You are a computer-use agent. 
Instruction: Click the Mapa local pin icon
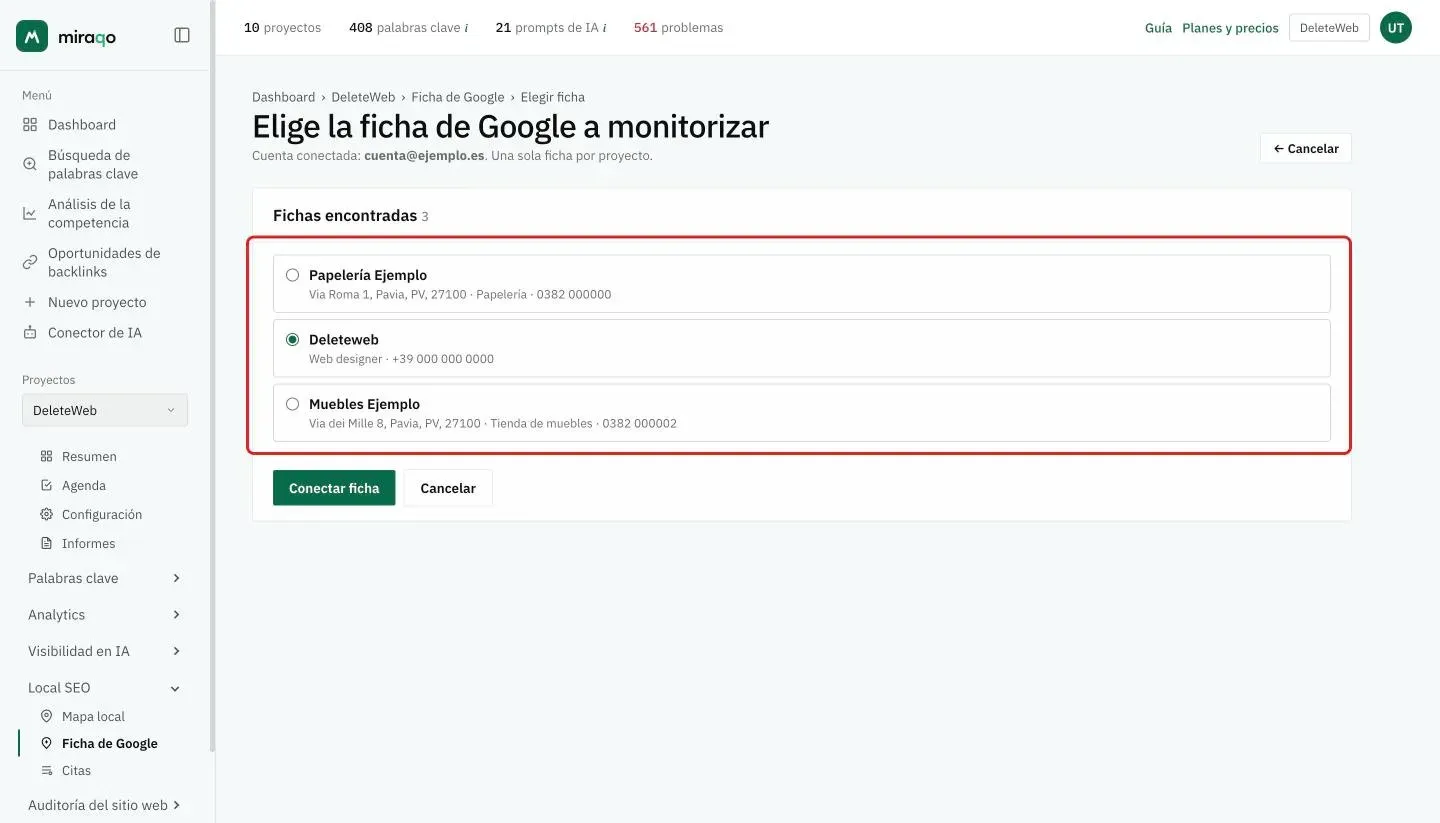pyautogui.click(x=46, y=717)
